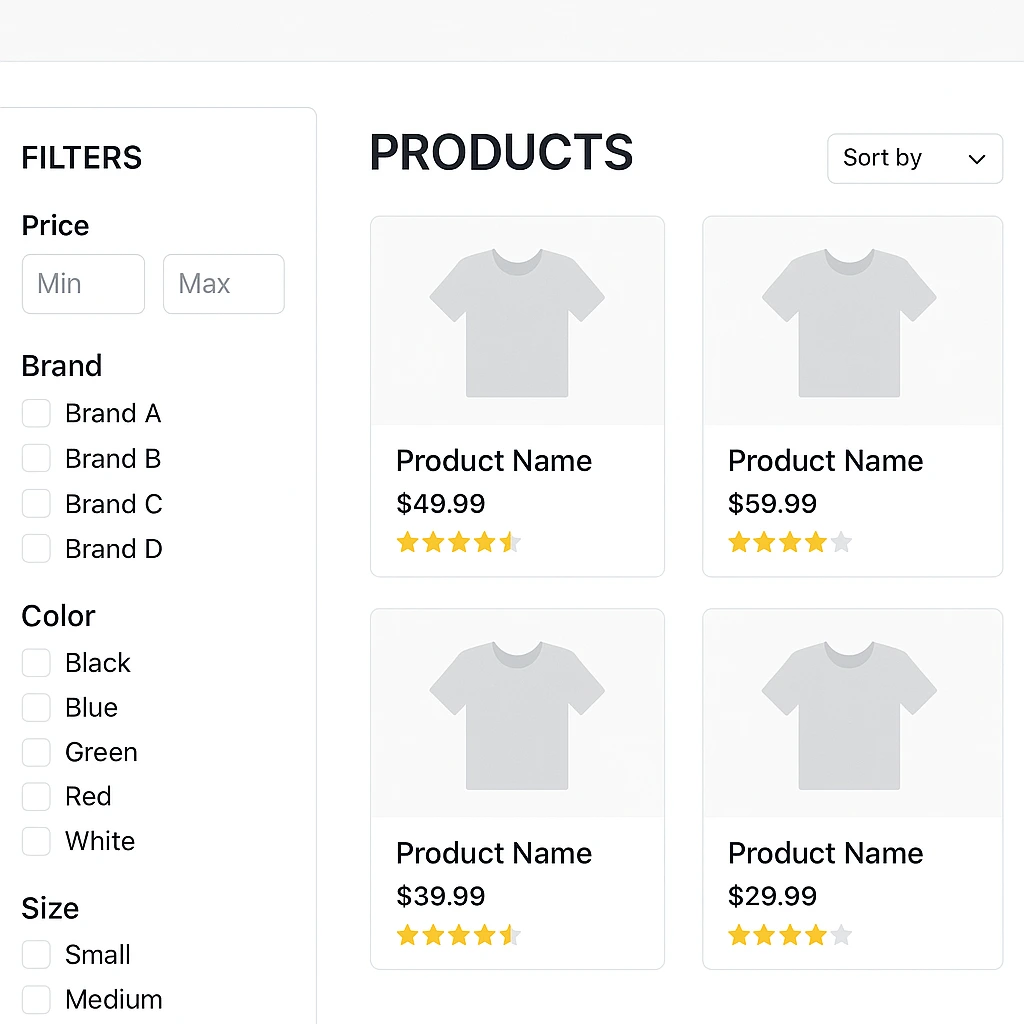Toggle the Small size checkbox
The width and height of the screenshot is (1024, 1024).
(x=36, y=955)
